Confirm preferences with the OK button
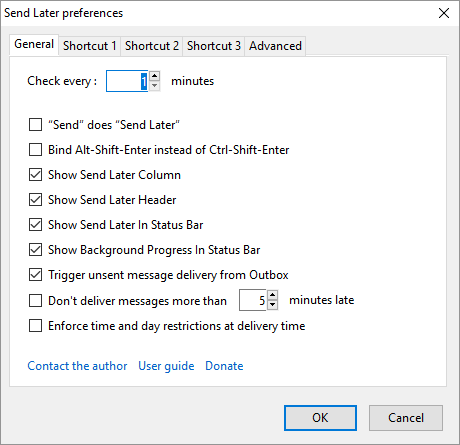 [x=320, y=418]
